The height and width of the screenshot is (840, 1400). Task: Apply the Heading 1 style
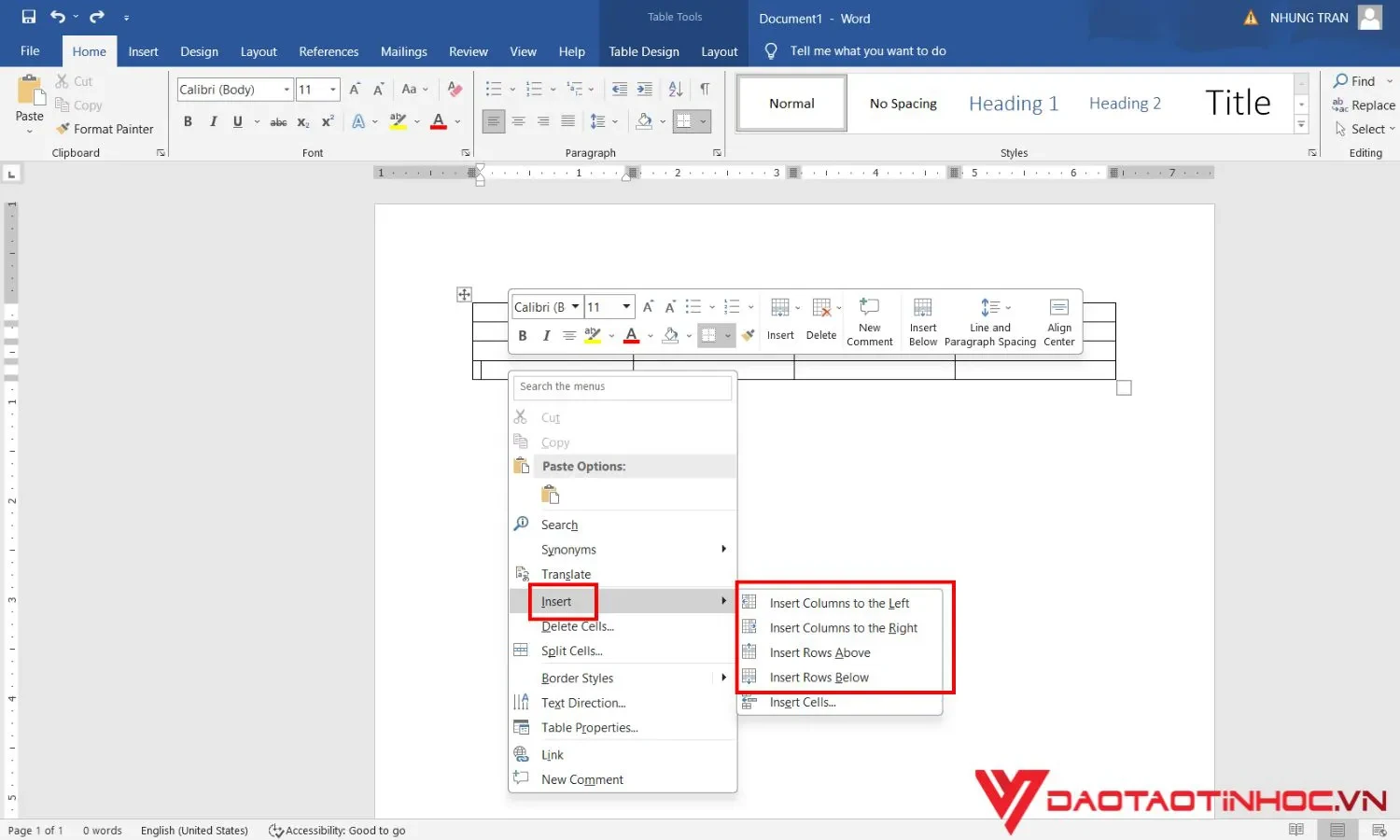[x=1014, y=103]
